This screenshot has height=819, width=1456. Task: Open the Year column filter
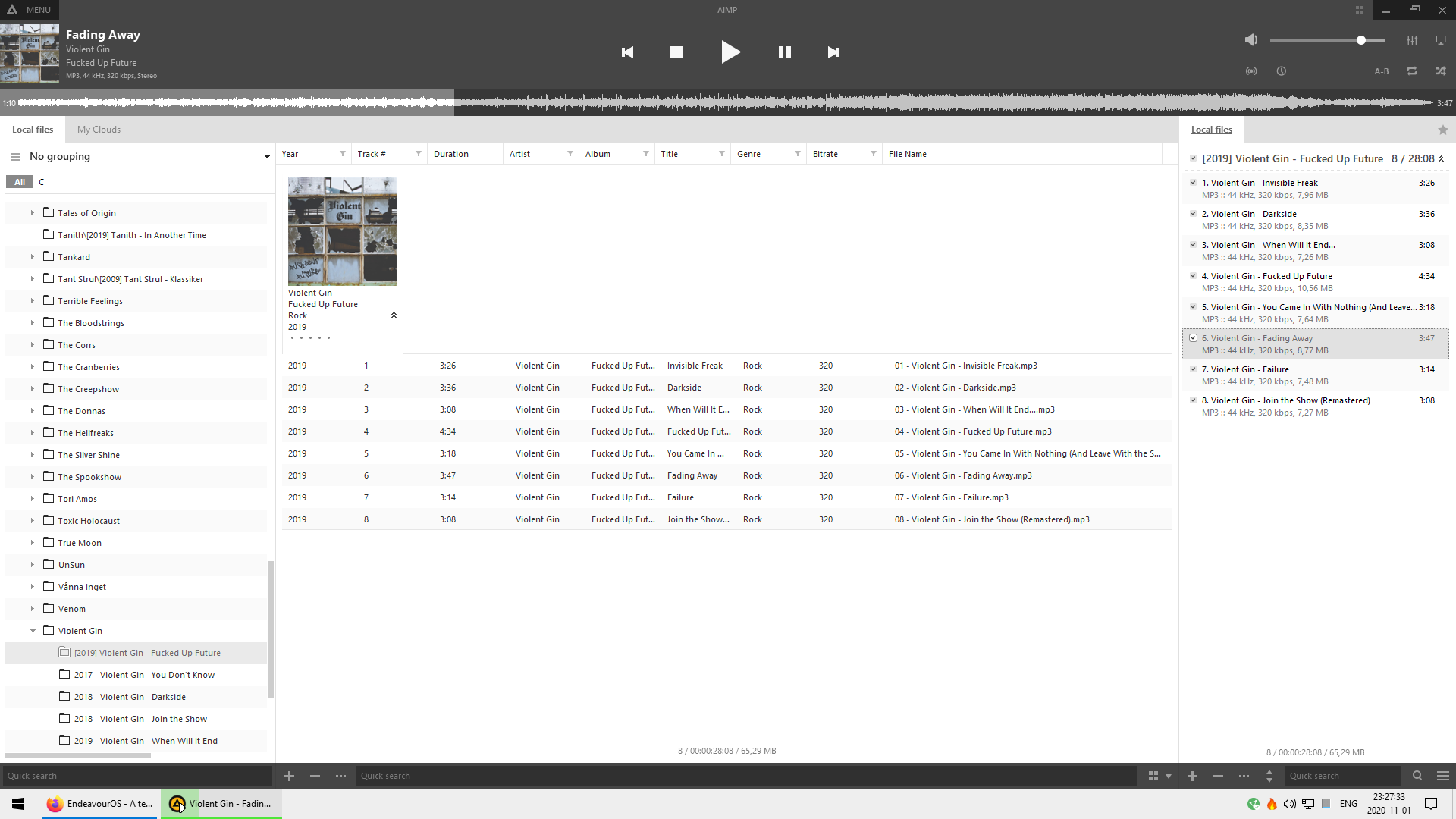pos(342,154)
